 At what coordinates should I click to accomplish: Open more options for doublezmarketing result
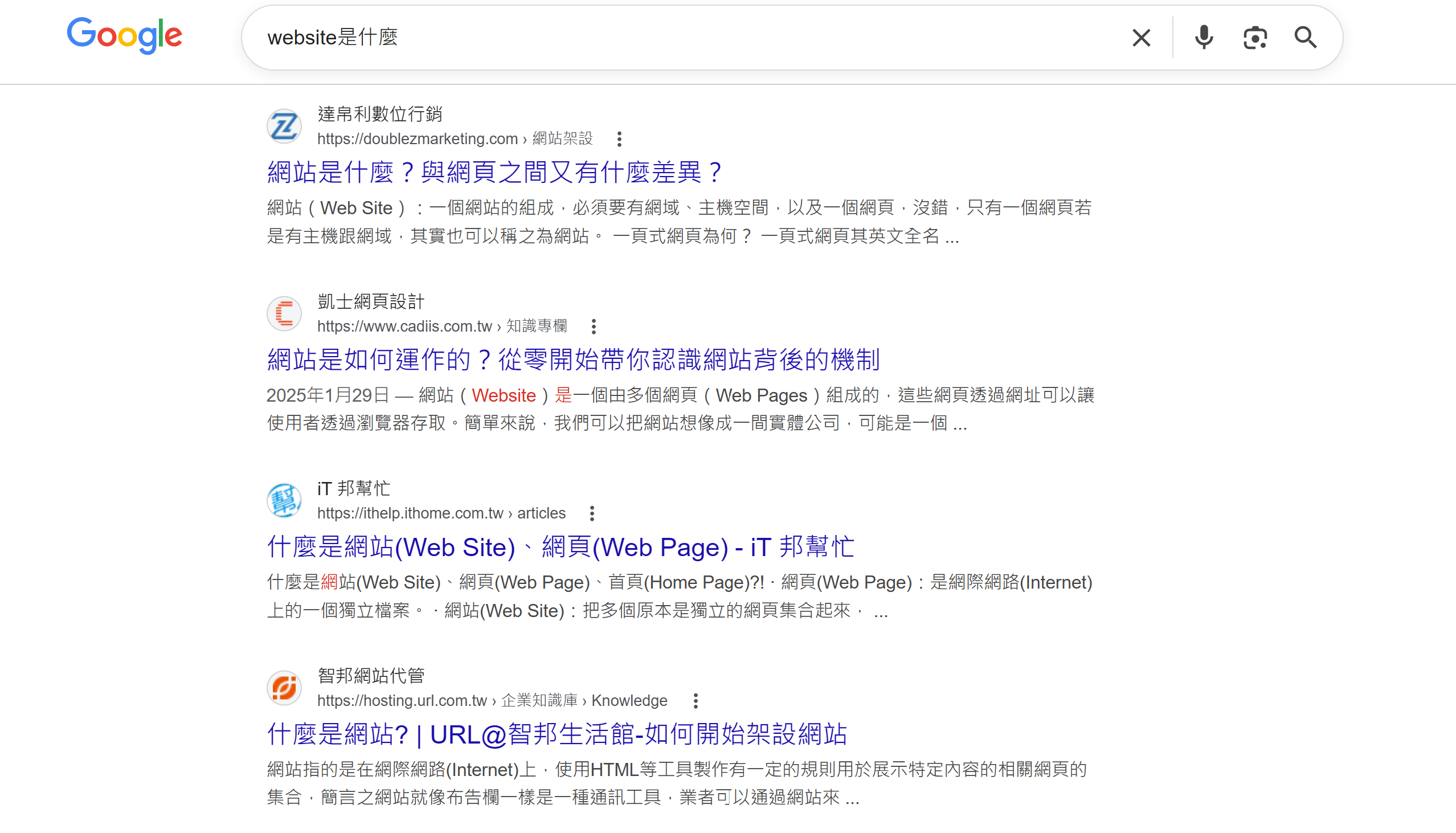[x=619, y=139]
